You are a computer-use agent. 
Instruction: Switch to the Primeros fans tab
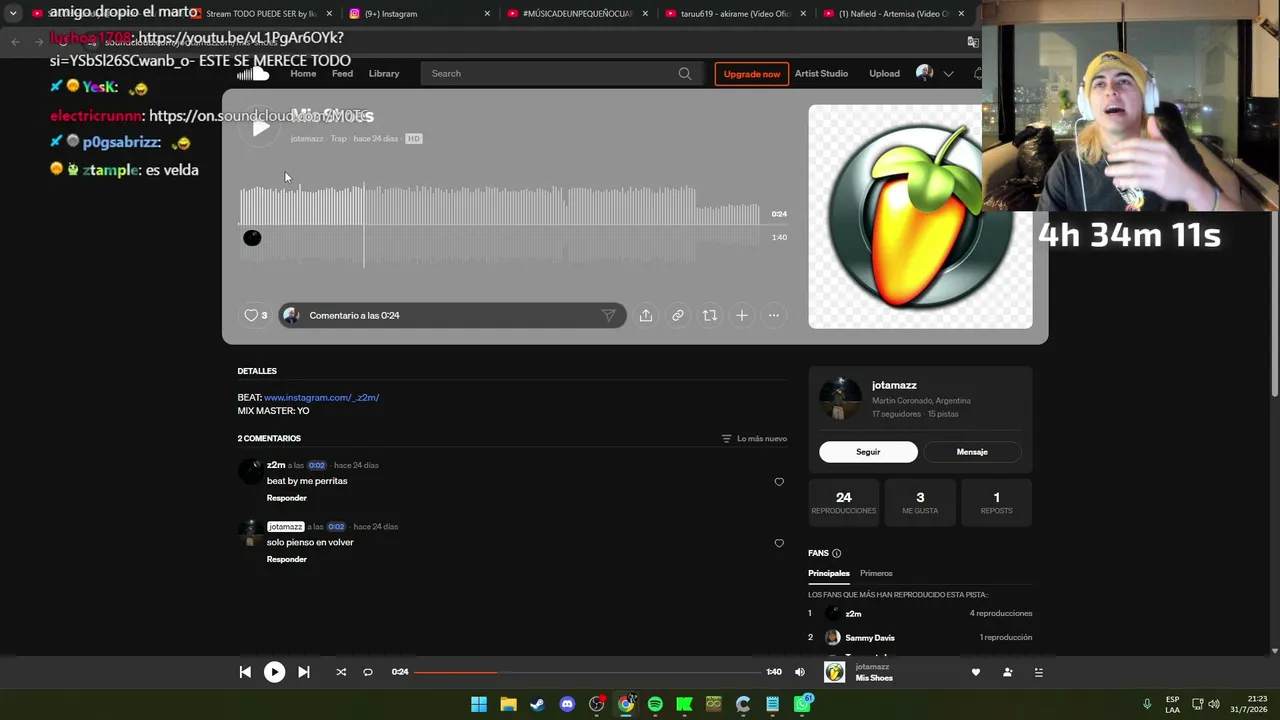(x=876, y=573)
